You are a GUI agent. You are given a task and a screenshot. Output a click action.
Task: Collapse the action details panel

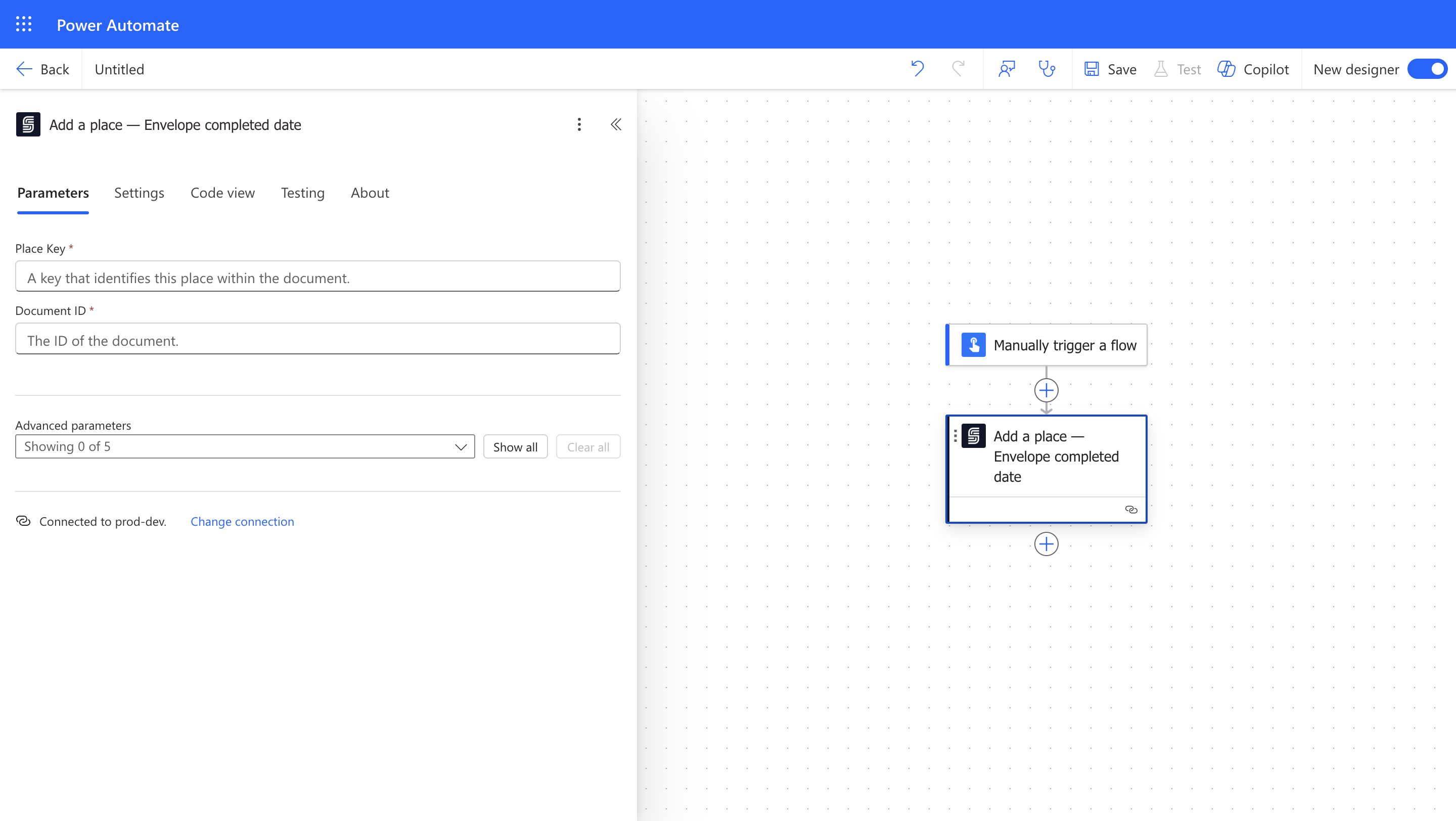coord(616,124)
